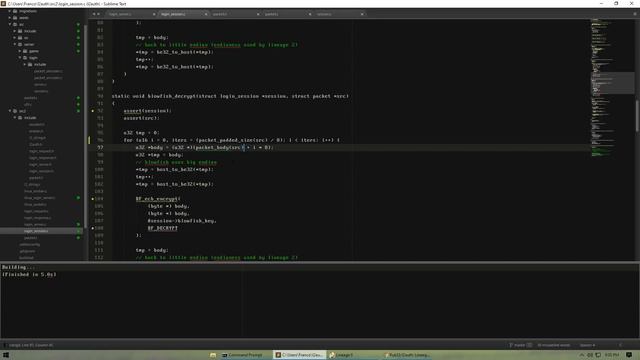Open util.c in the src folder
640x360 pixels.
coord(28,104)
